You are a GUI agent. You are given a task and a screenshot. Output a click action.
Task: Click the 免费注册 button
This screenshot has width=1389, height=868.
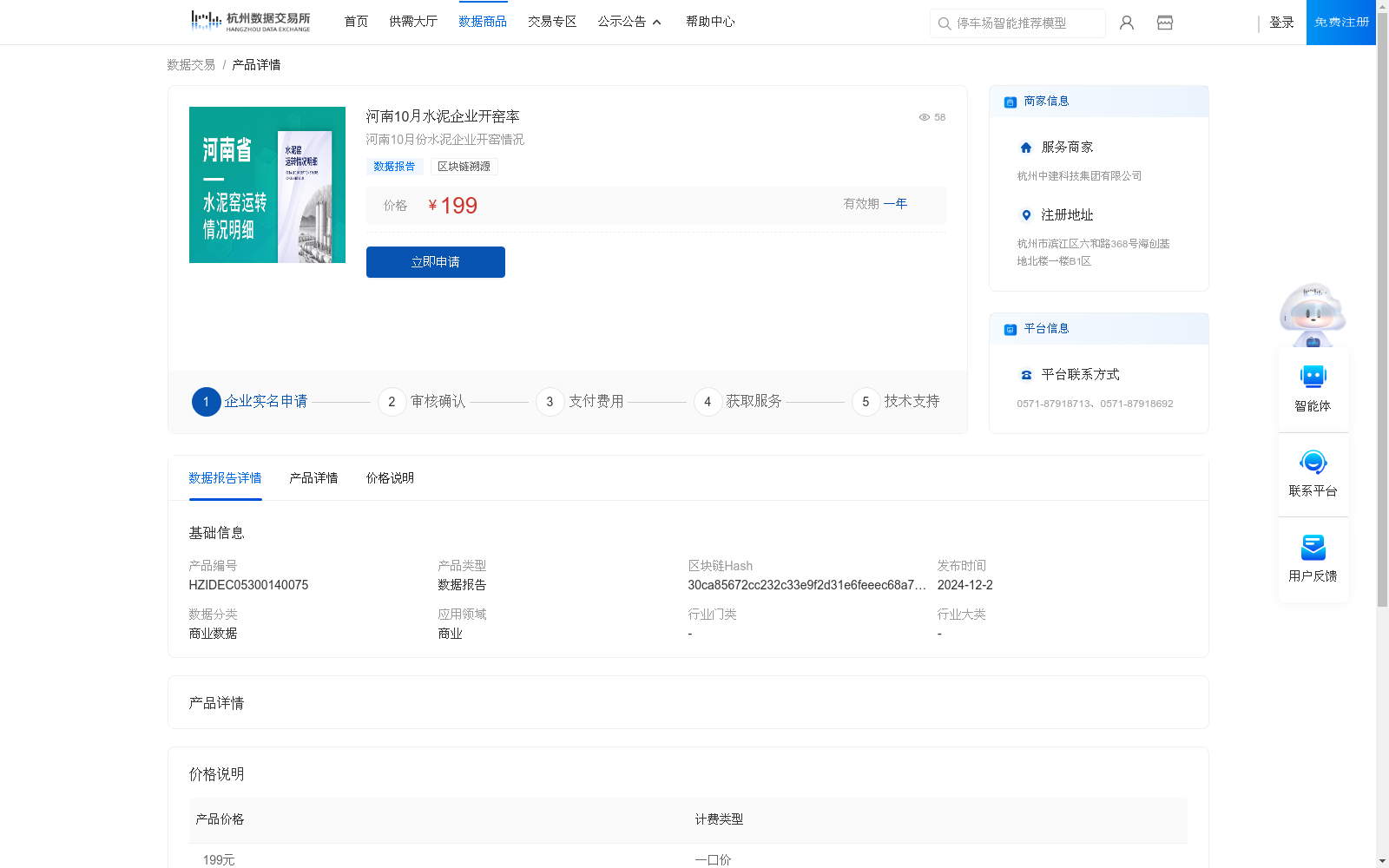click(x=1341, y=23)
